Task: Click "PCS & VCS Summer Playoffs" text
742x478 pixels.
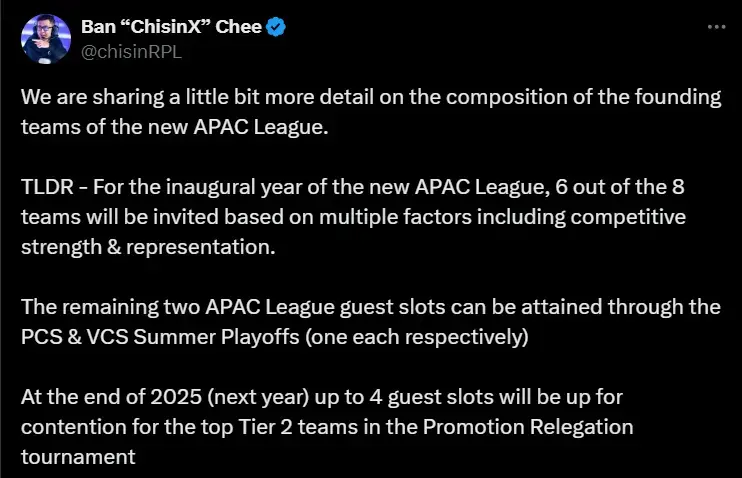Action: 160,337
